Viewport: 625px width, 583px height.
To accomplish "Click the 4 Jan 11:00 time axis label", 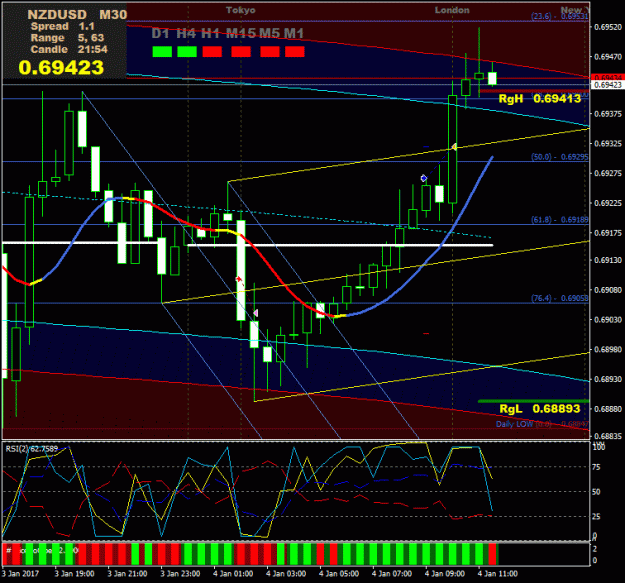I will [497, 574].
